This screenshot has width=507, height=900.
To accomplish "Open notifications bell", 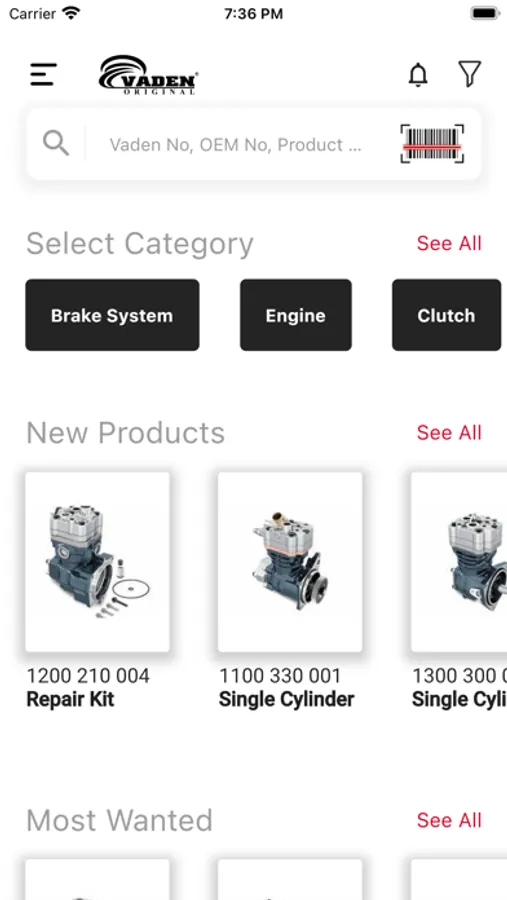I will pyautogui.click(x=418, y=75).
